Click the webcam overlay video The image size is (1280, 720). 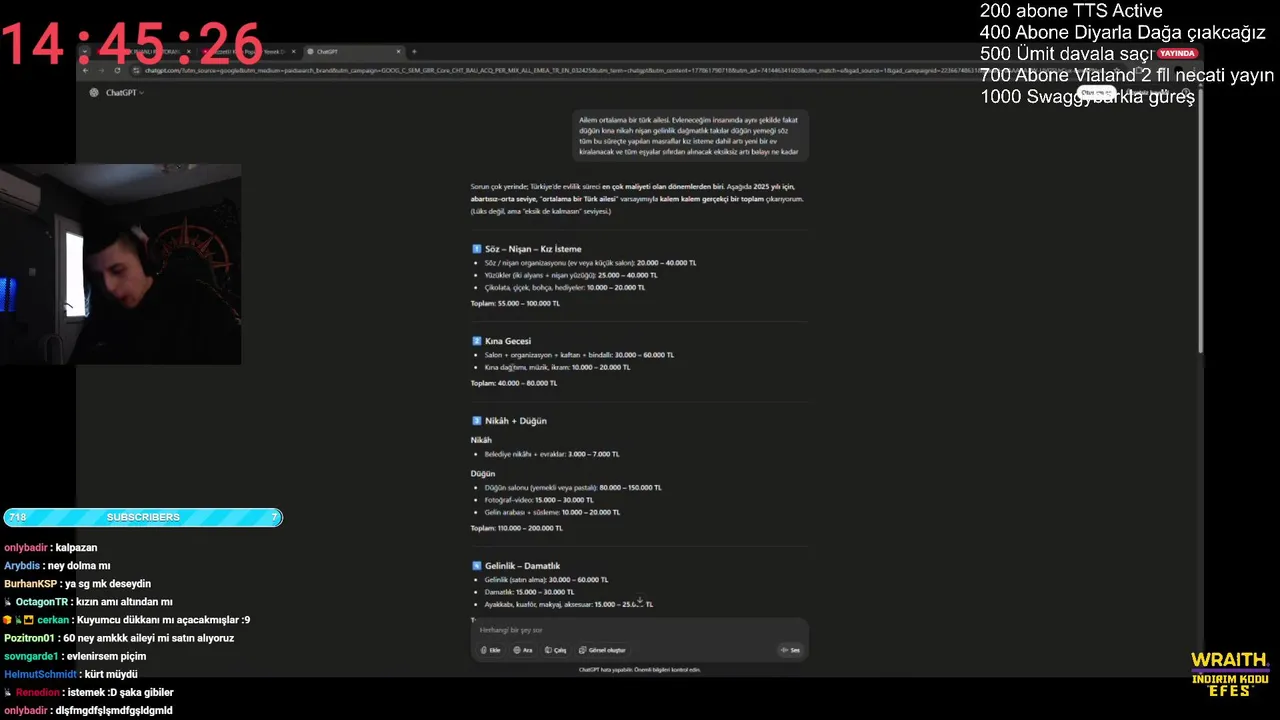coord(120,264)
